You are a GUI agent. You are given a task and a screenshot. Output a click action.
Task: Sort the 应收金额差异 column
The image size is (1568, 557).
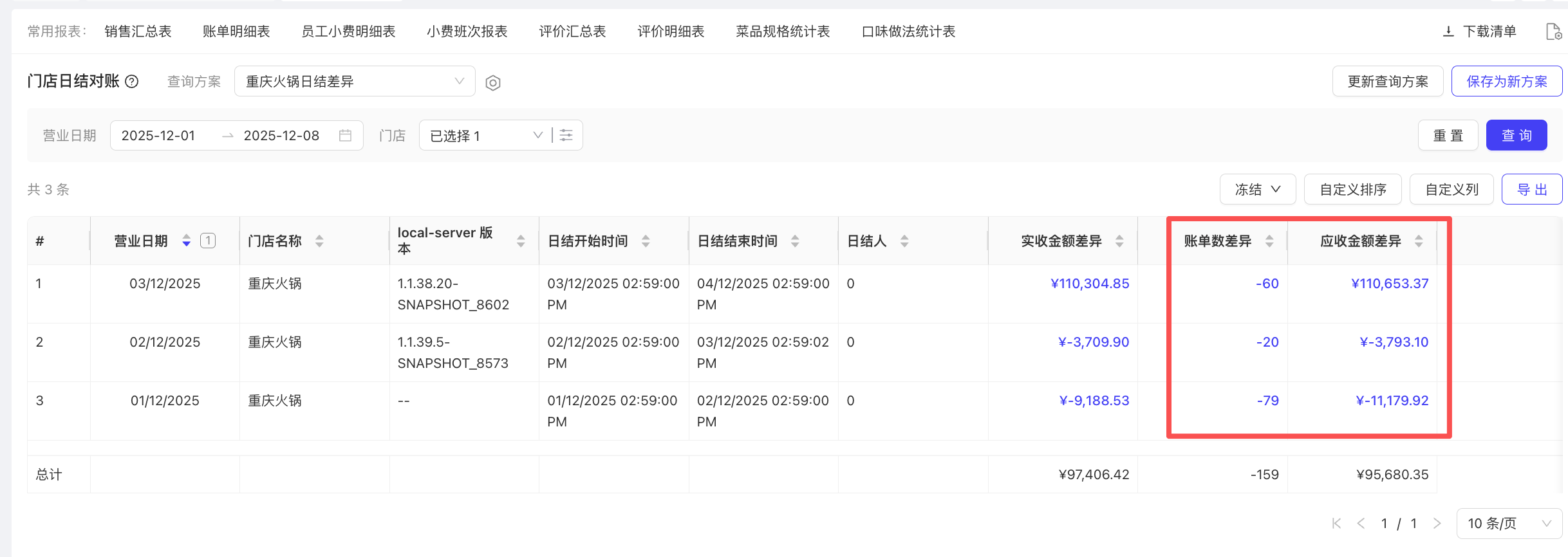pos(1419,241)
